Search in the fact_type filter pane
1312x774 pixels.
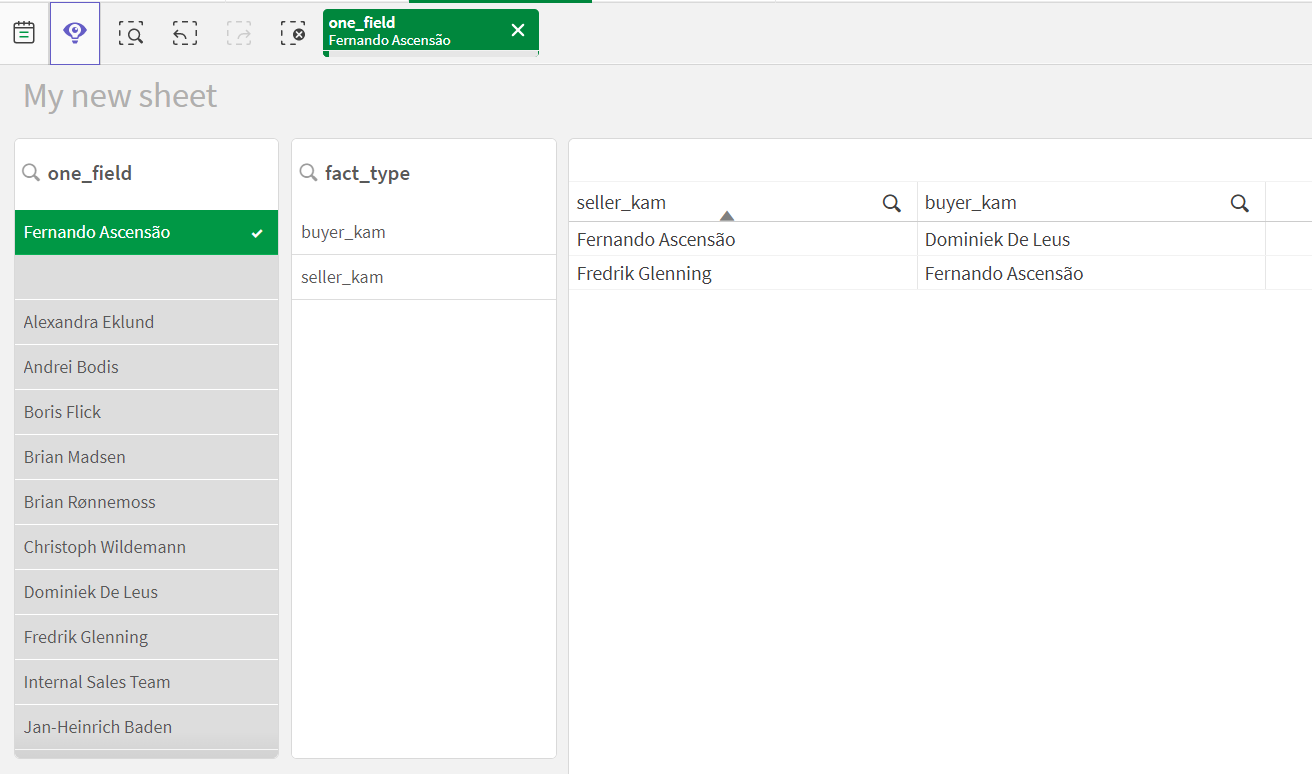point(308,173)
